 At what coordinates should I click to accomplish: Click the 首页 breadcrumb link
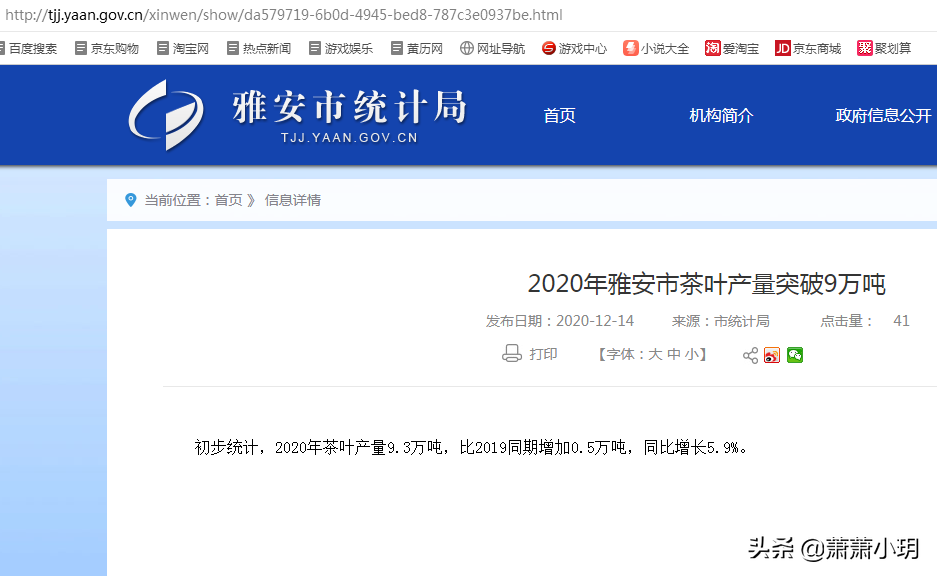(228, 200)
